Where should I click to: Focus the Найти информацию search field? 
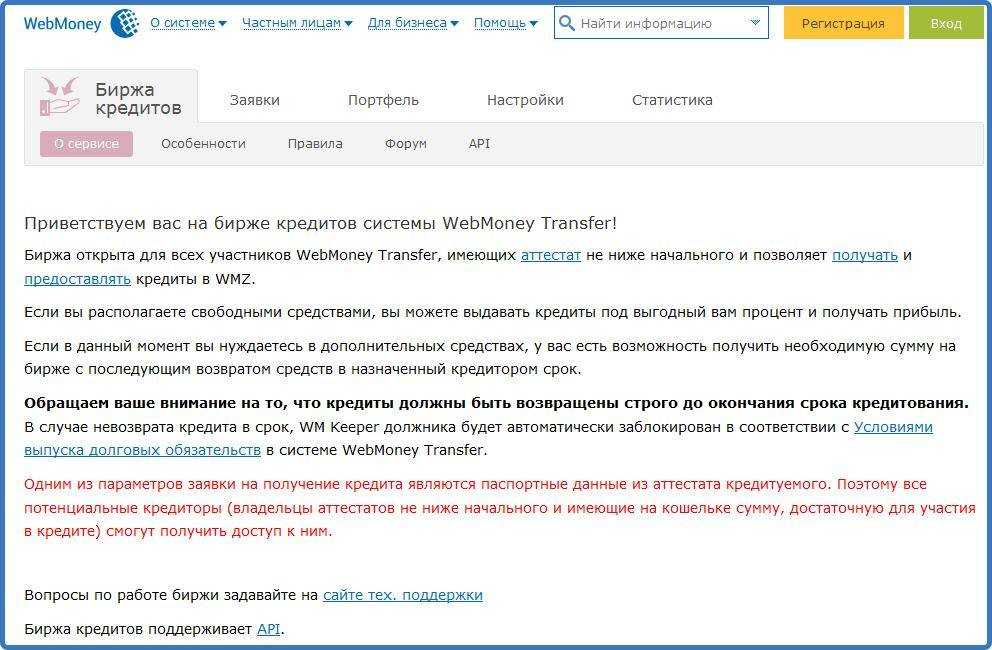click(661, 23)
